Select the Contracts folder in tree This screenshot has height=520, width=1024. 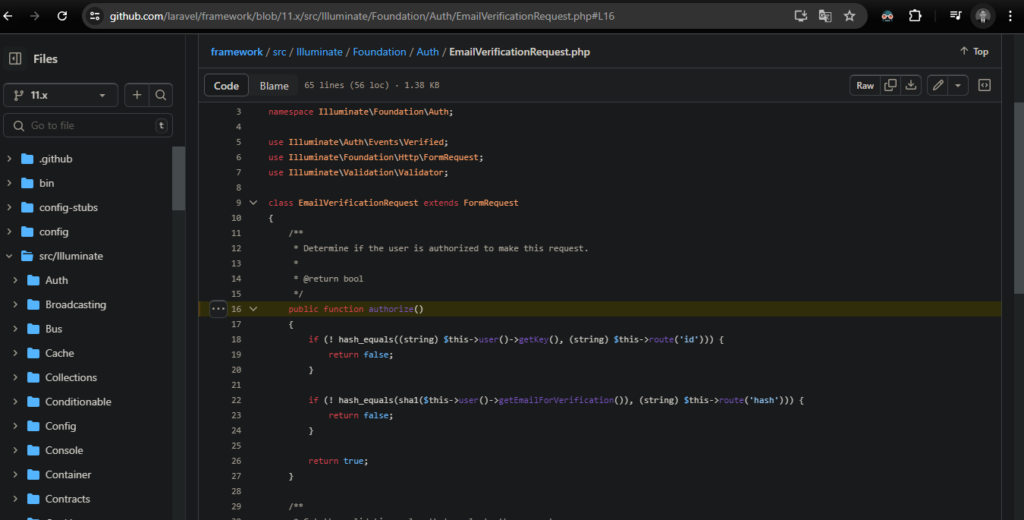tap(67, 499)
